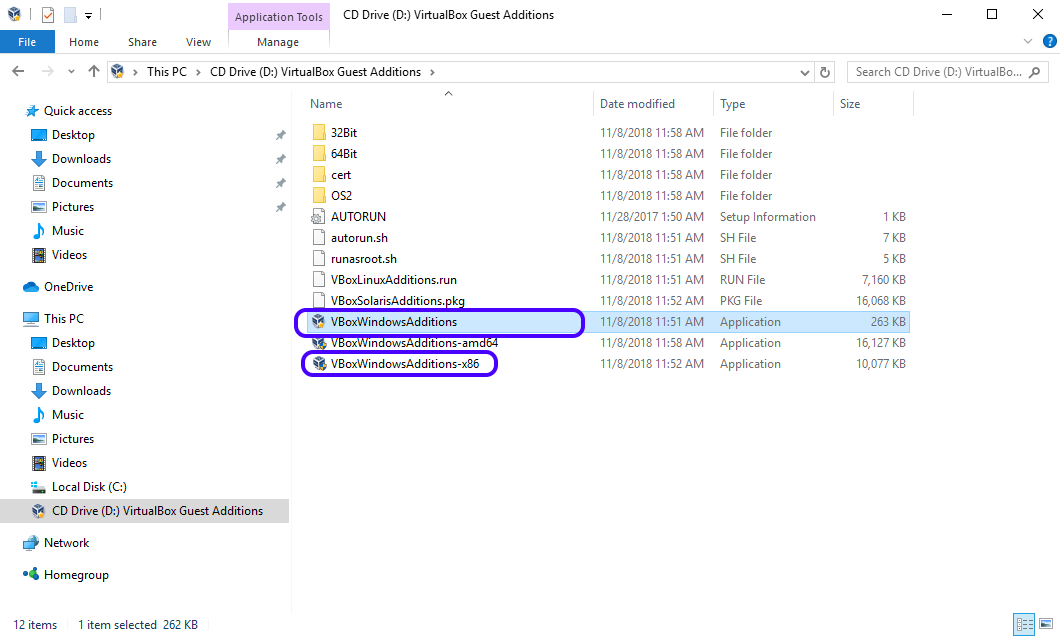Select This PC in the navigation pane

(x=64, y=318)
